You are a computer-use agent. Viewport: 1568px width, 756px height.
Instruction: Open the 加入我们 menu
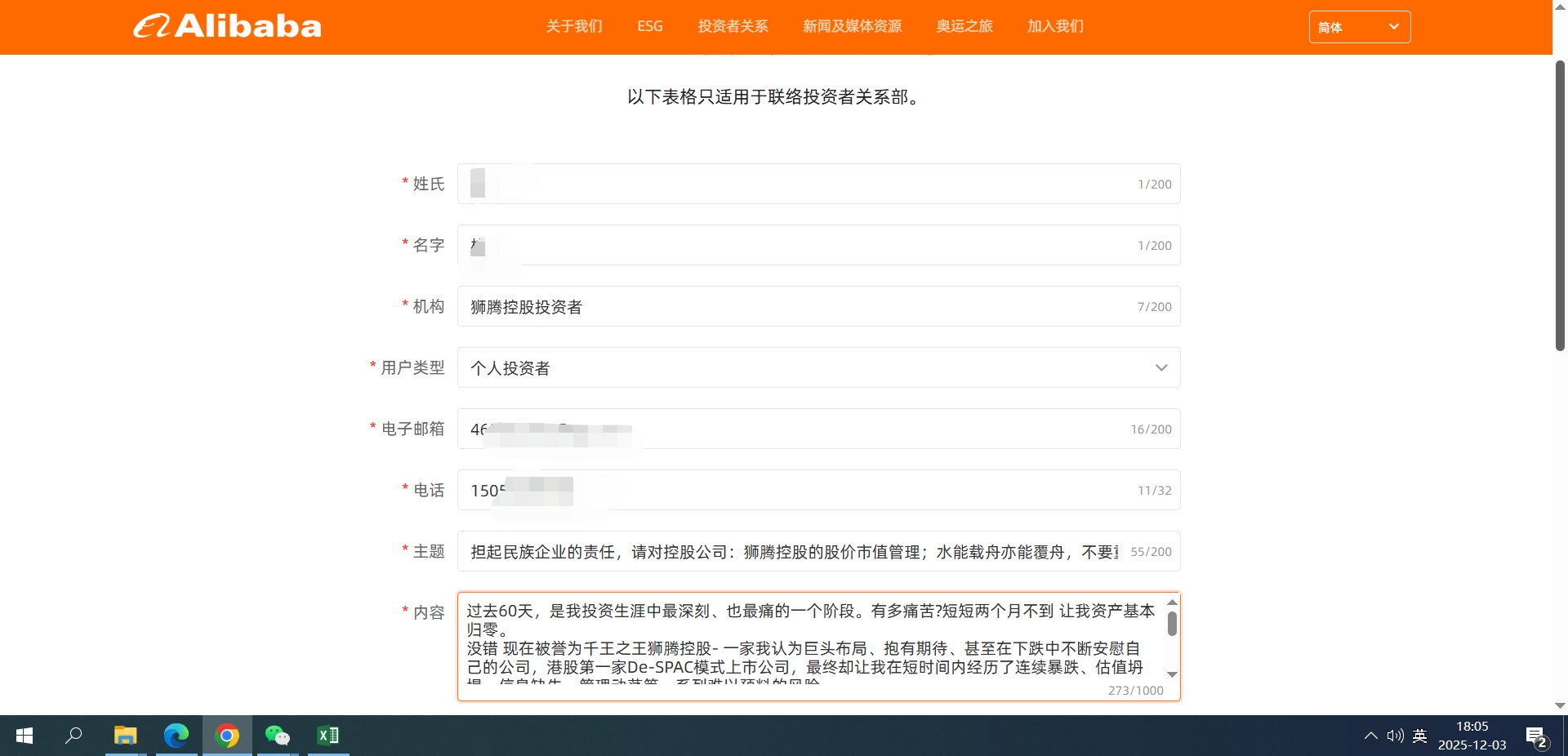1055,26
